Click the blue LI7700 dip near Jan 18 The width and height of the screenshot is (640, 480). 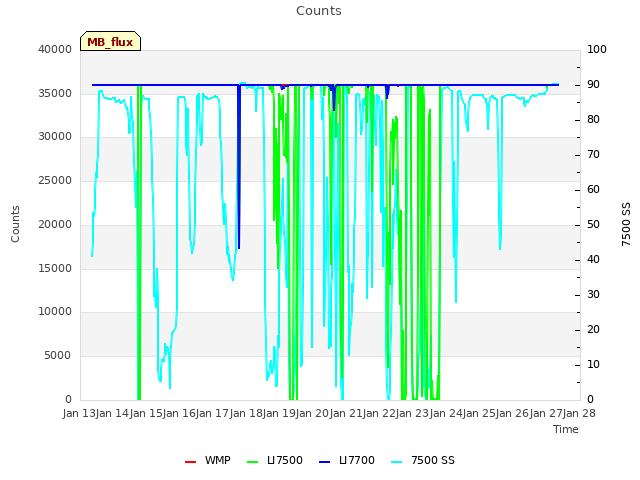point(239,167)
